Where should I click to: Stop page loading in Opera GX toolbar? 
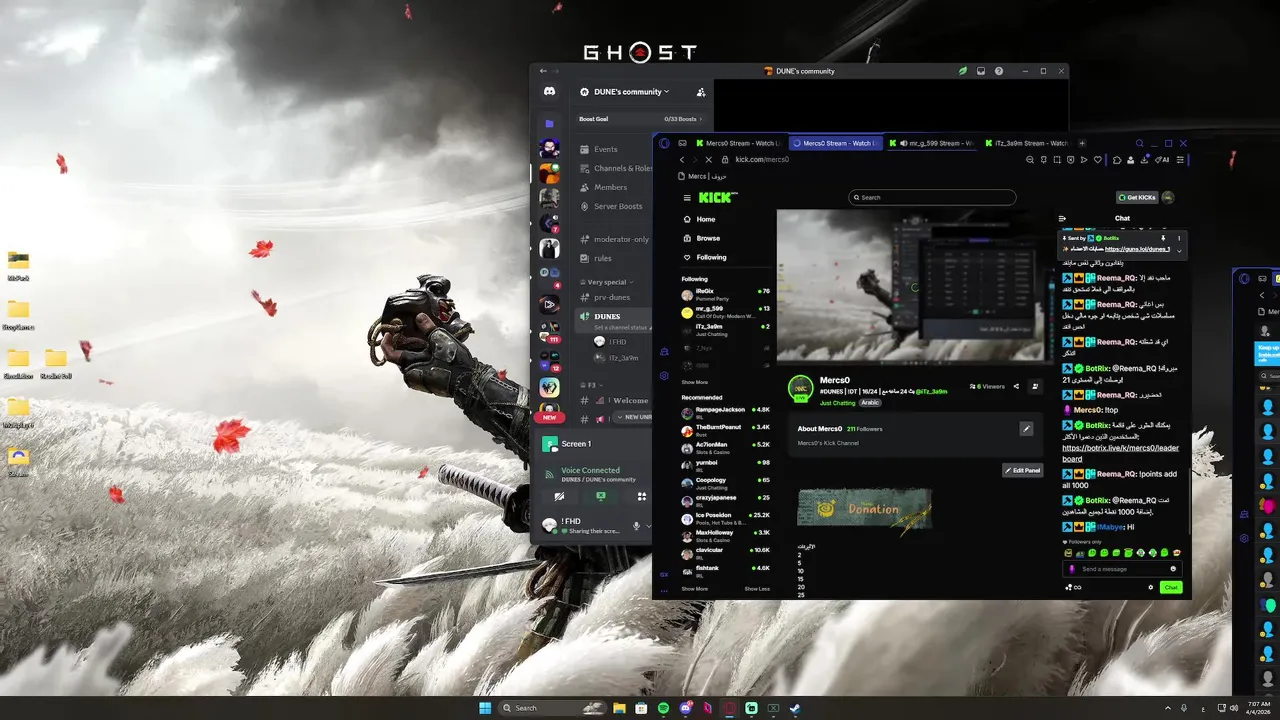click(x=708, y=159)
